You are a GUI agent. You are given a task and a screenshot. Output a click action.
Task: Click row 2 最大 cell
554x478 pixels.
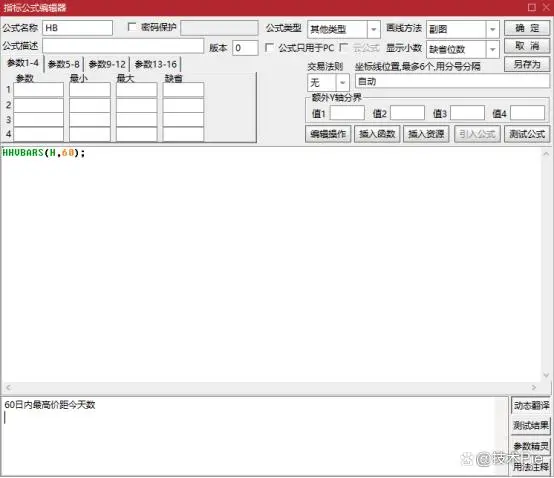[137, 105]
